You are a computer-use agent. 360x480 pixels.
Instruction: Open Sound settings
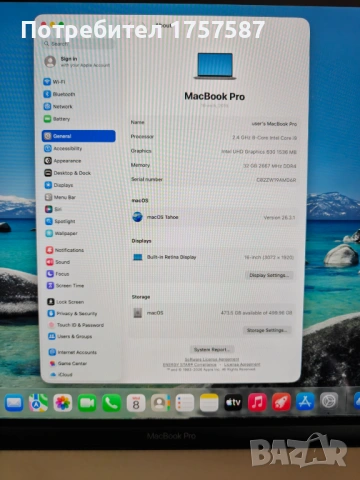point(58,262)
